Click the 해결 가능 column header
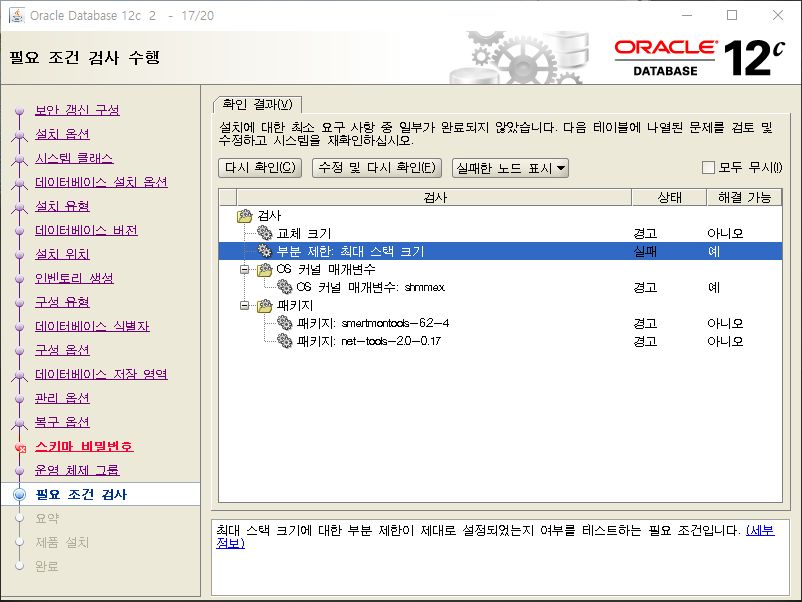This screenshot has width=802, height=602. point(744,197)
